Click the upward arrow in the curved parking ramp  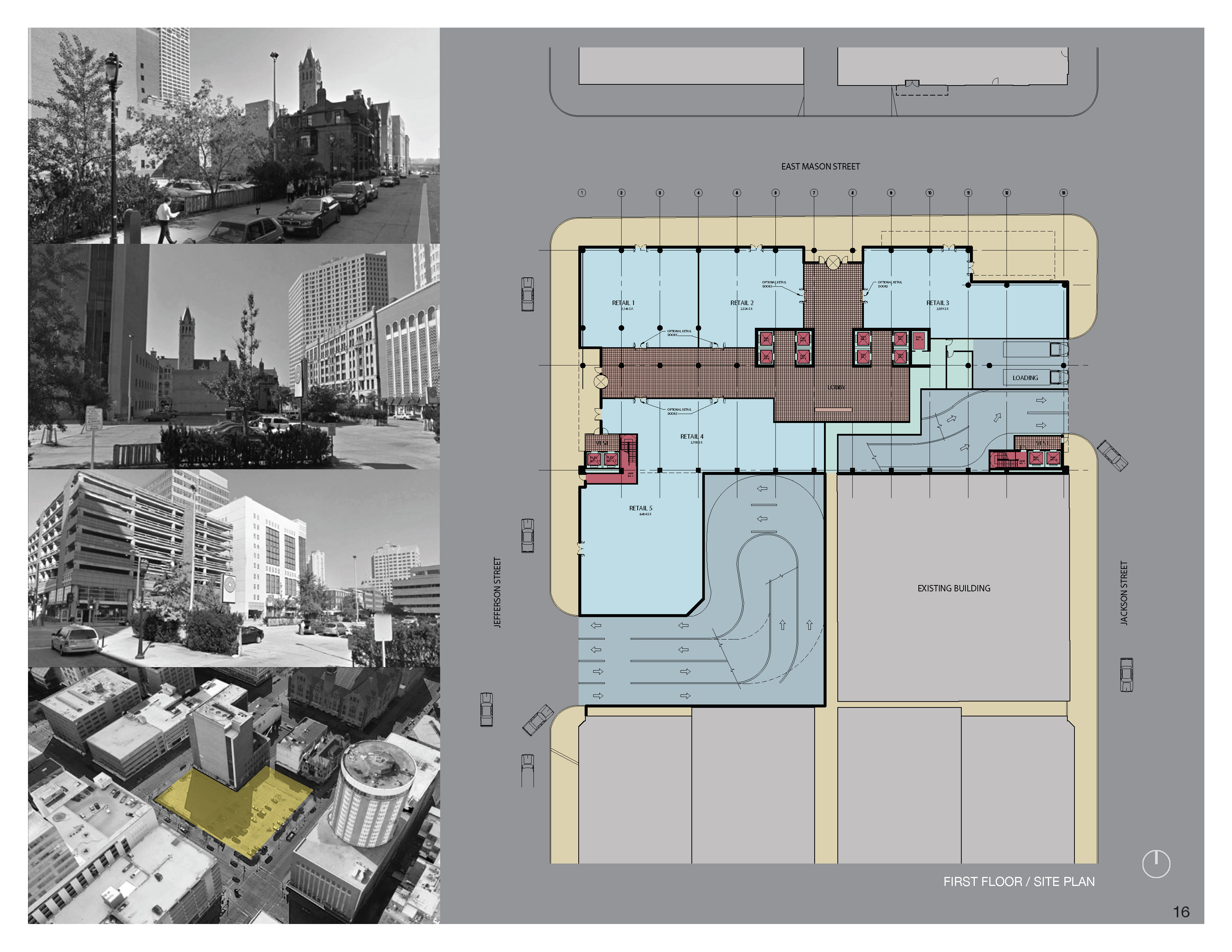783,625
